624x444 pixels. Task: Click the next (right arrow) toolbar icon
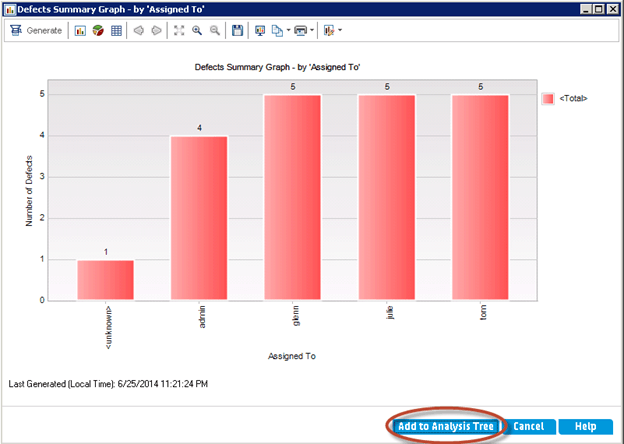pyautogui.click(x=156, y=31)
